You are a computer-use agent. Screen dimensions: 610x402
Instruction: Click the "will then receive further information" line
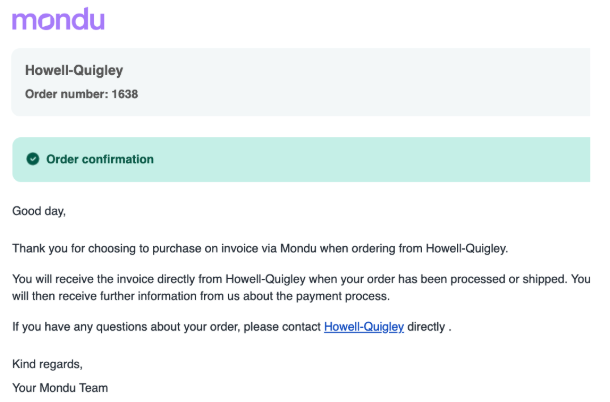pos(110,296)
